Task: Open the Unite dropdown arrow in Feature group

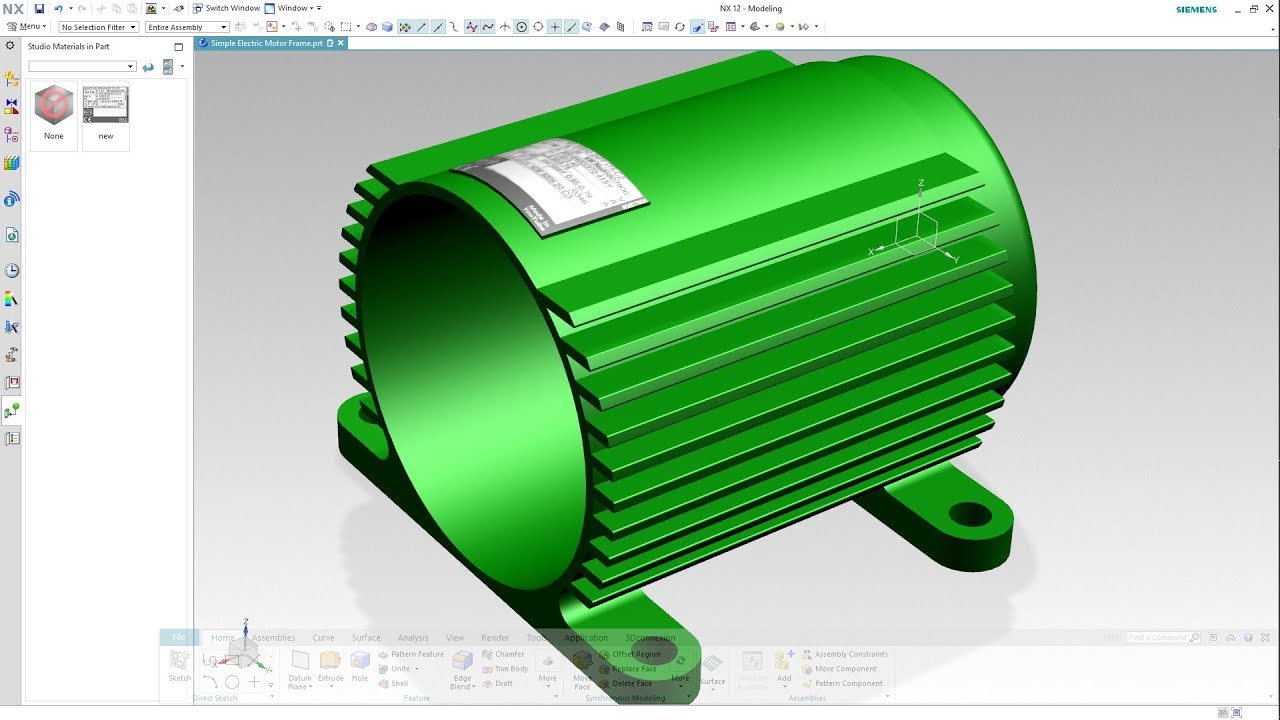Action: [x=416, y=669]
